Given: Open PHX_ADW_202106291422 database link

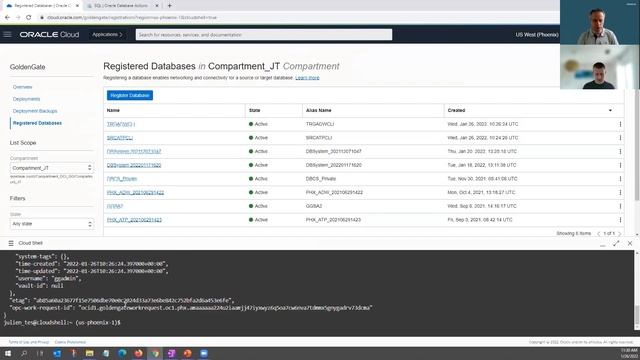Looking at the screenshot, I should (x=136, y=192).
